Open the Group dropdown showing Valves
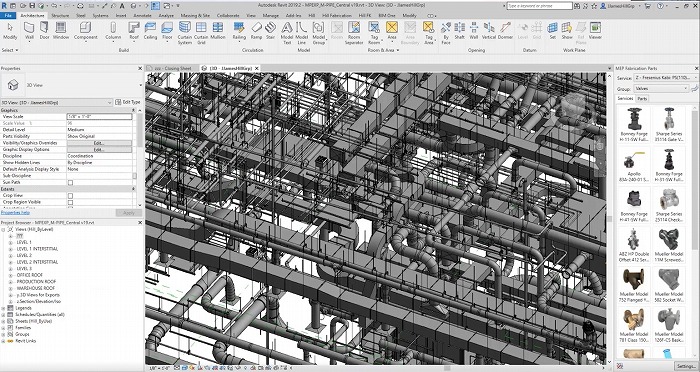Screen dimensions: 700x372 click(662, 88)
